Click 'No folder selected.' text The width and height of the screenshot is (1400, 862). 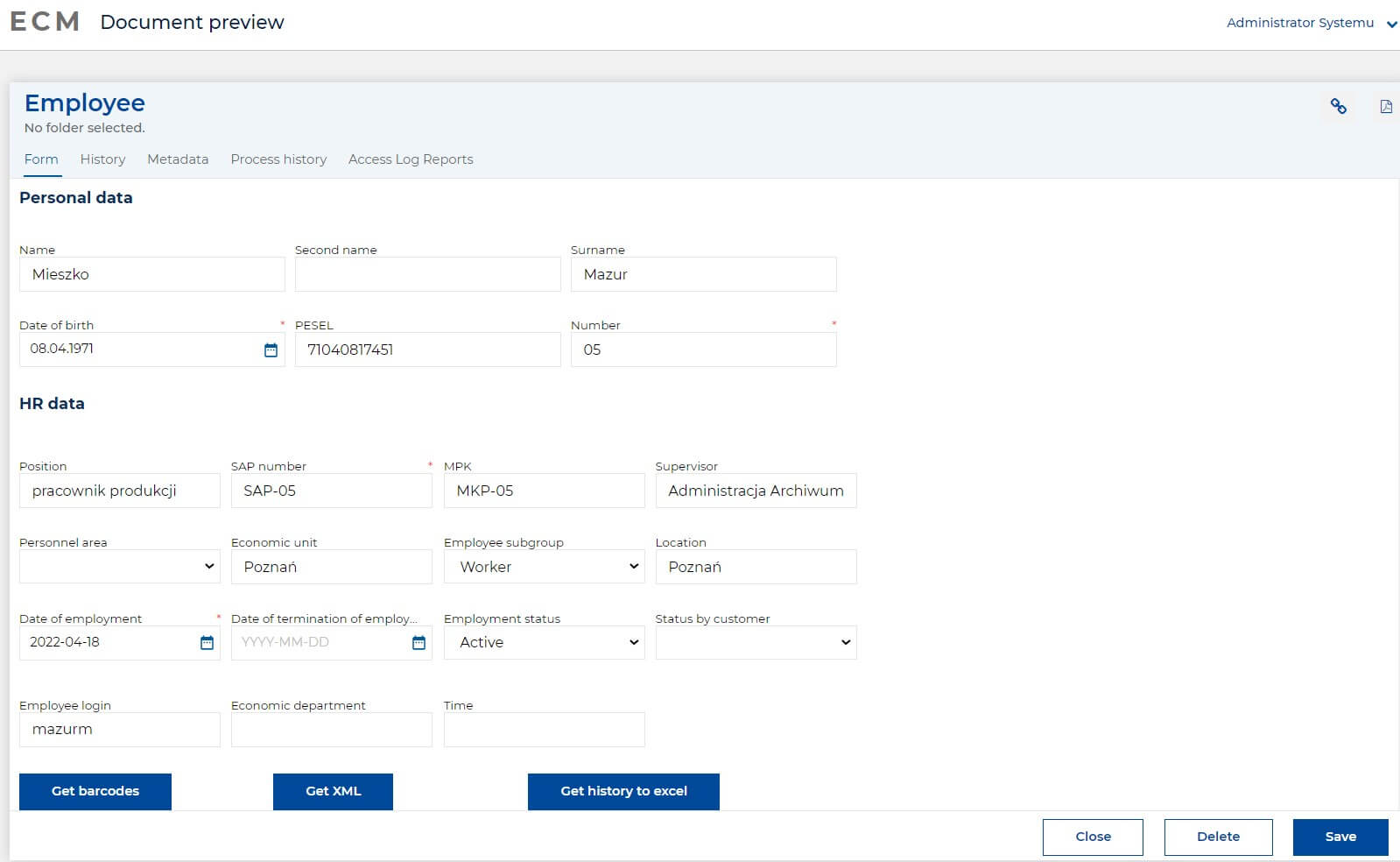[x=85, y=128]
